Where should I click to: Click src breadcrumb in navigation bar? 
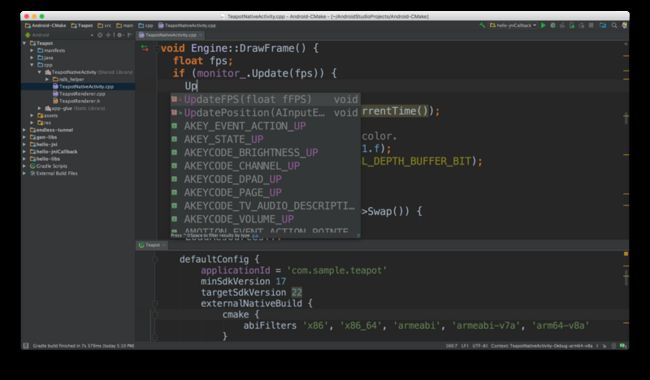coord(104,26)
